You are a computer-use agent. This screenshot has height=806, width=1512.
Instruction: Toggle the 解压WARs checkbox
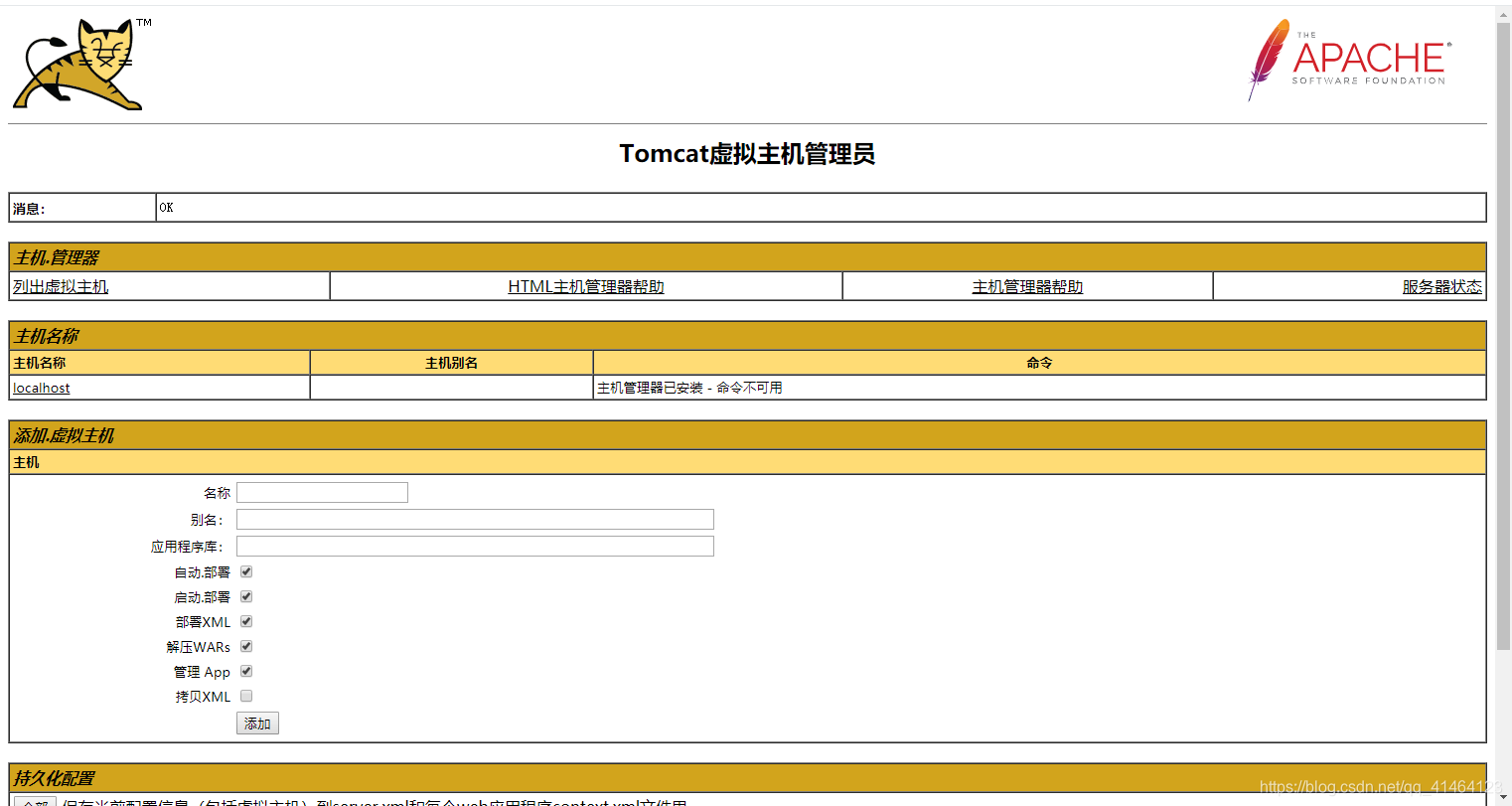click(246, 646)
